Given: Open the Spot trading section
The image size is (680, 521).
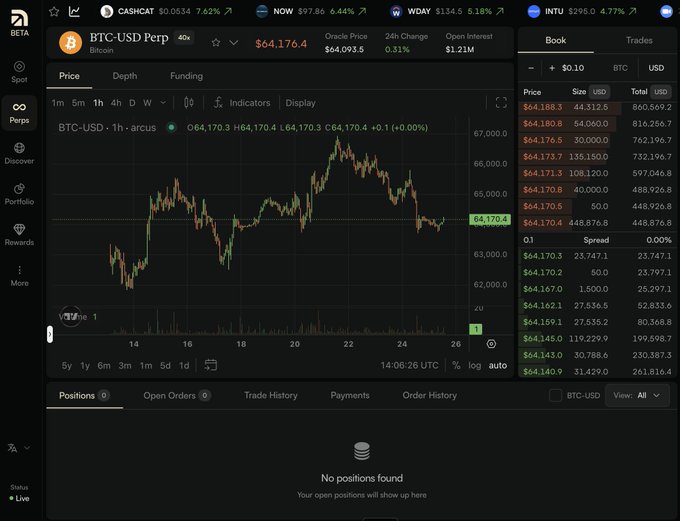Looking at the screenshot, I should [19, 72].
